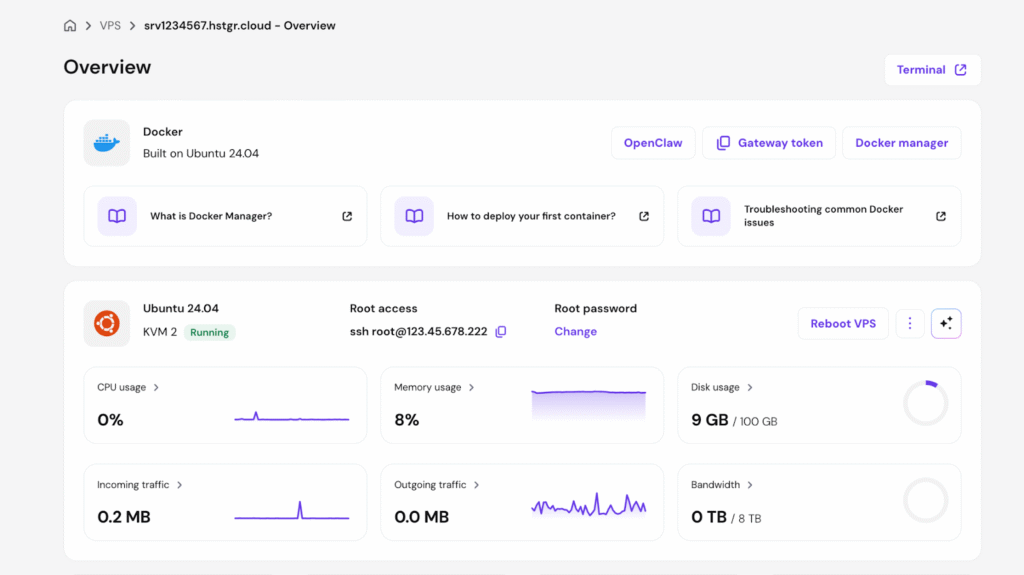The width and height of the screenshot is (1024, 575).
Task: Click the Outgoing traffic graph
Action: tap(588, 505)
